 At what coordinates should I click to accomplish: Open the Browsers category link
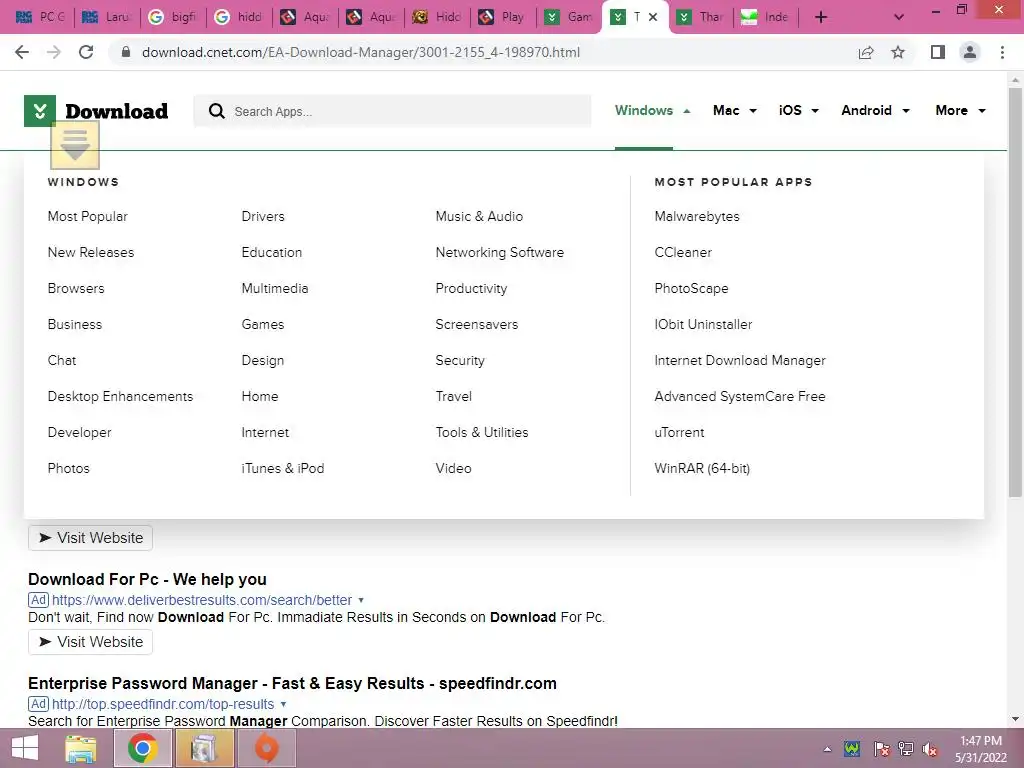[x=76, y=288]
